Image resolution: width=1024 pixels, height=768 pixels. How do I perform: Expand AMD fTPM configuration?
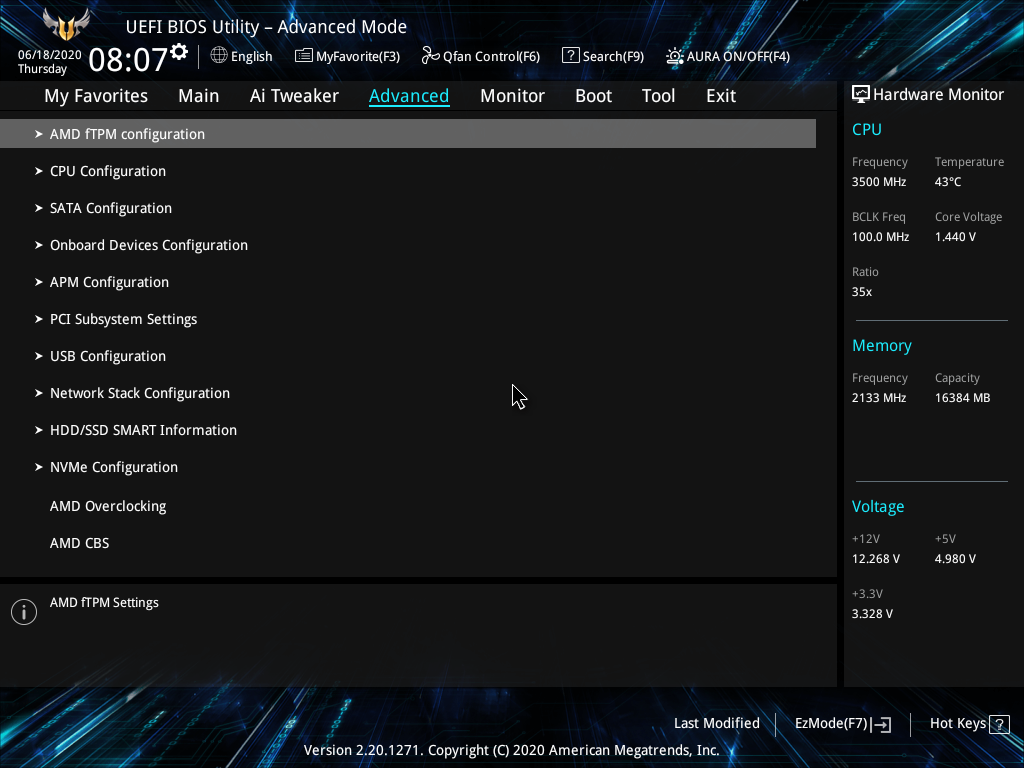point(127,133)
